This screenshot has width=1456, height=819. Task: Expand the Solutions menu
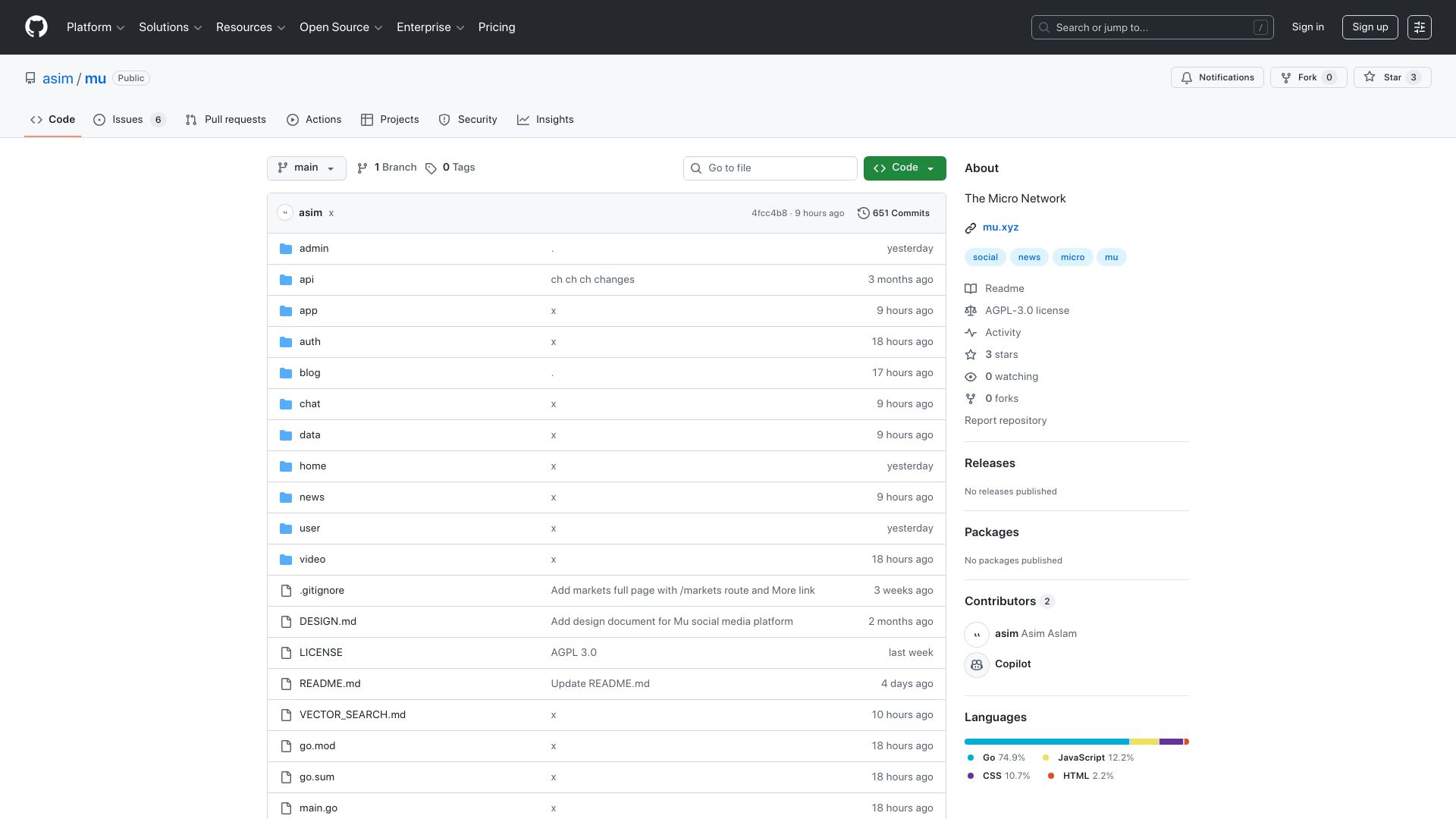171,27
